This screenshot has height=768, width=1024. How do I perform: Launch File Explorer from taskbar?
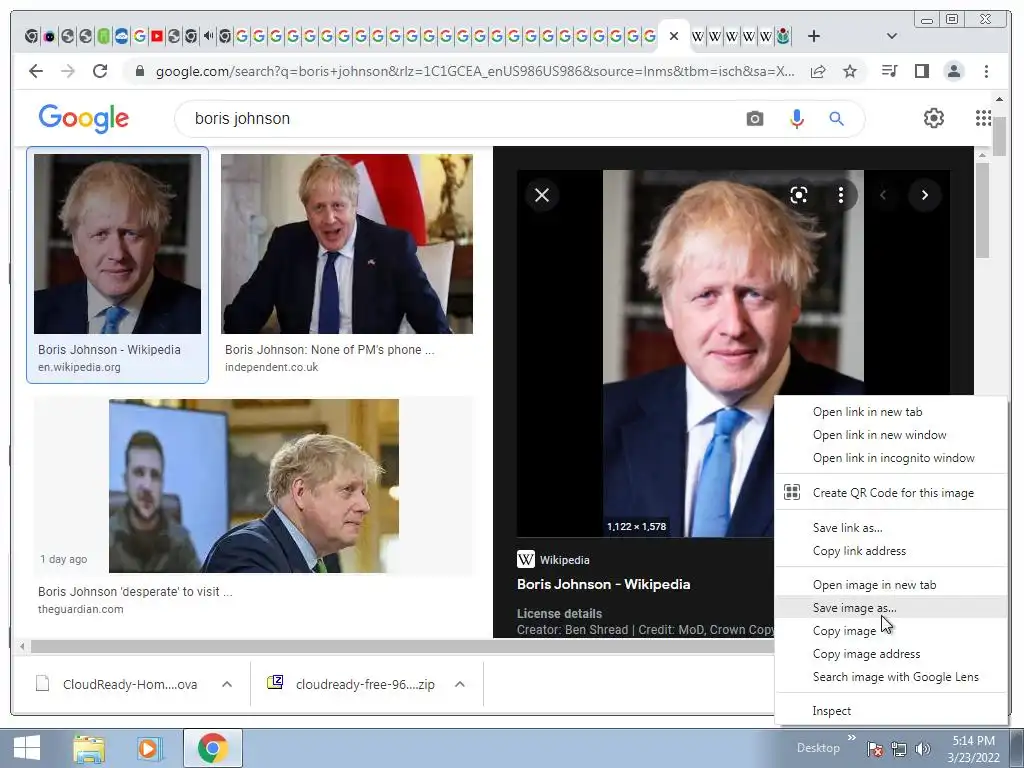(88, 748)
